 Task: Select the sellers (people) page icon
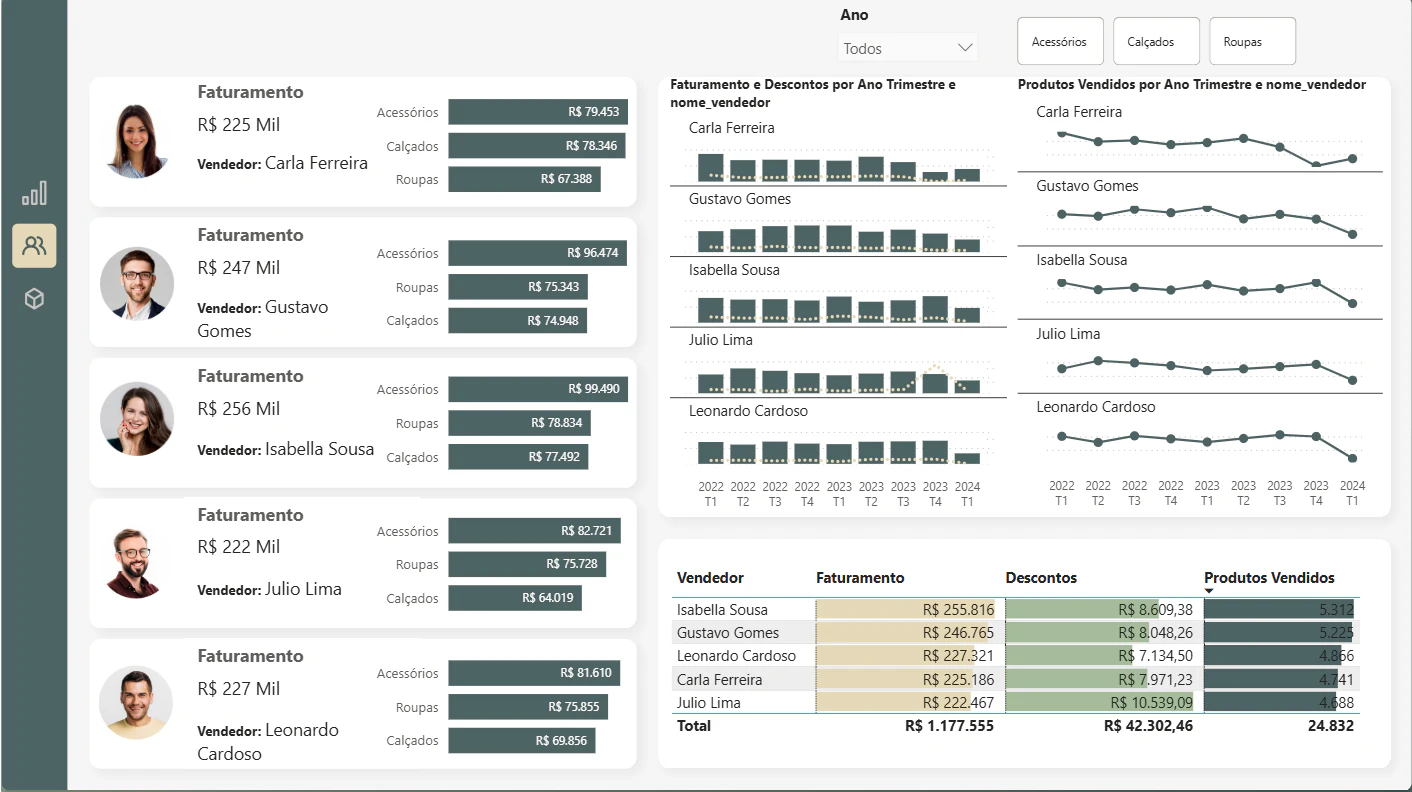(x=34, y=246)
